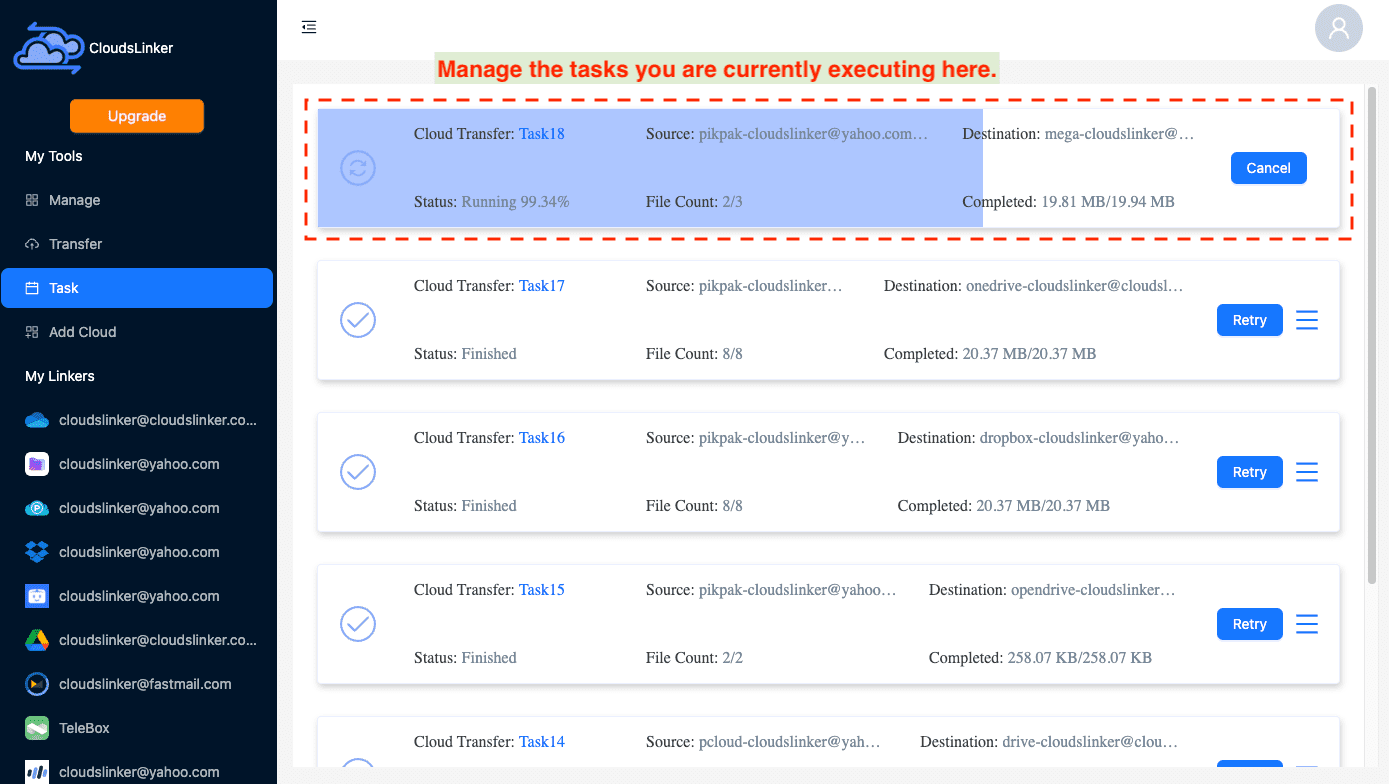
Task: Open the hamburger menu for Task16
Action: coord(1307,472)
